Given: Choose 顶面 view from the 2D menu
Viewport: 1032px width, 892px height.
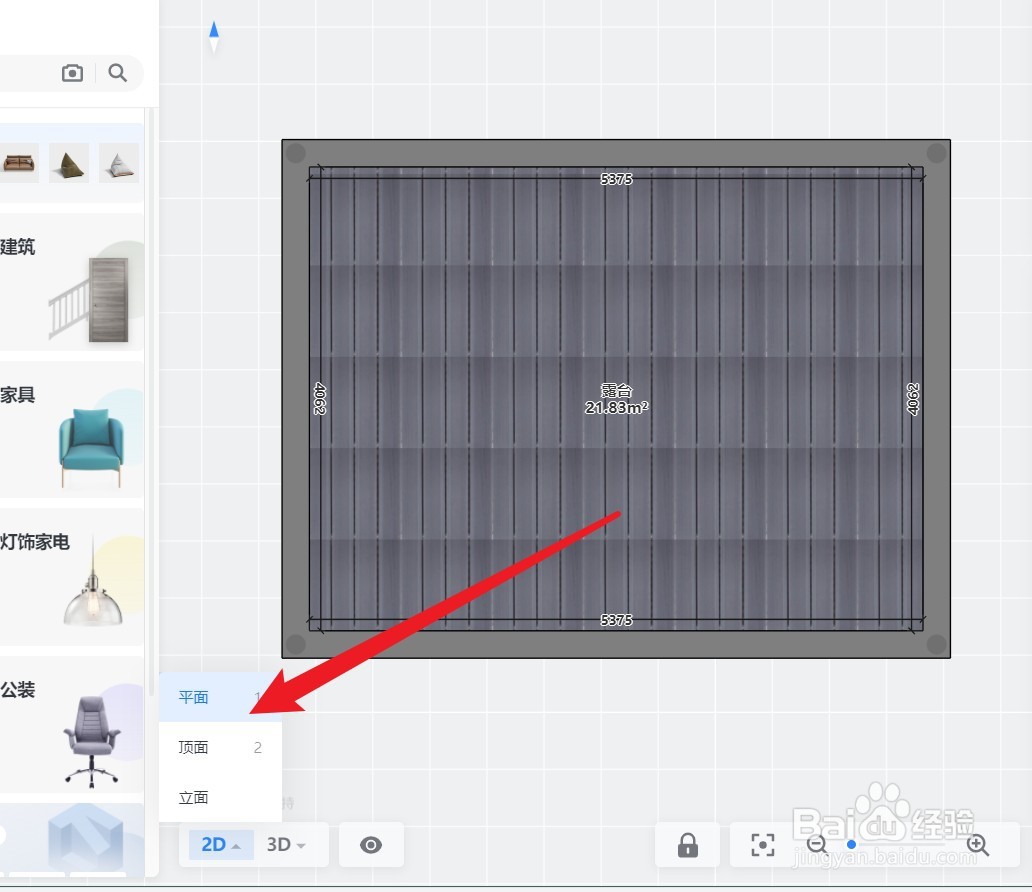Looking at the screenshot, I should pyautogui.click(x=220, y=747).
